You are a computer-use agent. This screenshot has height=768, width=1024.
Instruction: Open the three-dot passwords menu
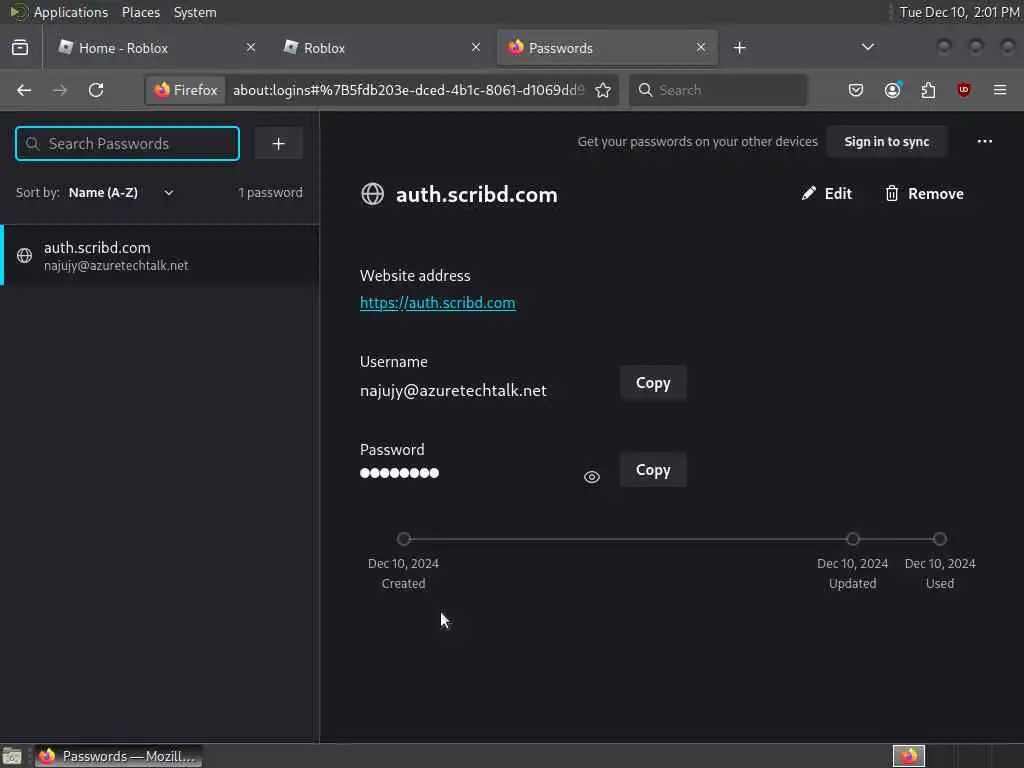click(985, 141)
